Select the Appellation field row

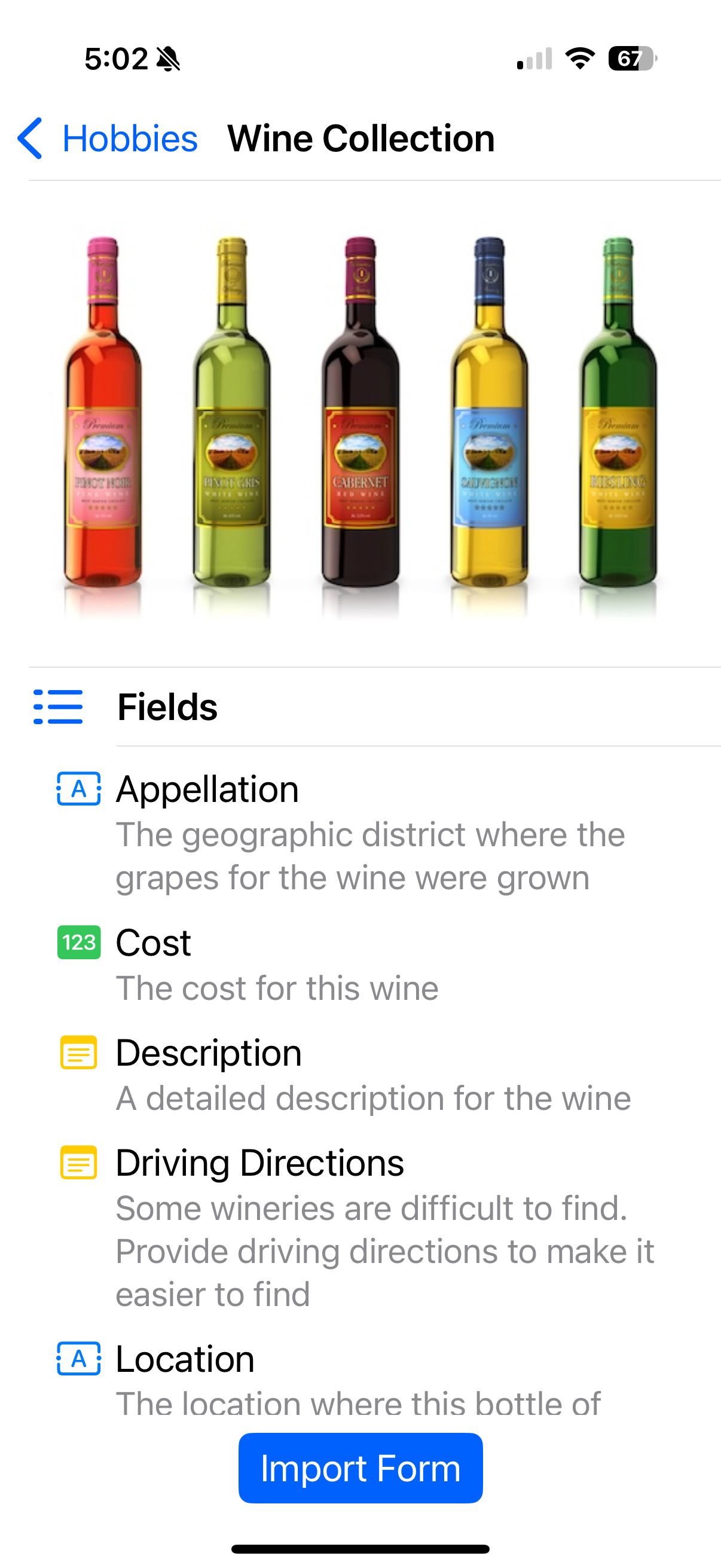pyautogui.click(x=370, y=833)
